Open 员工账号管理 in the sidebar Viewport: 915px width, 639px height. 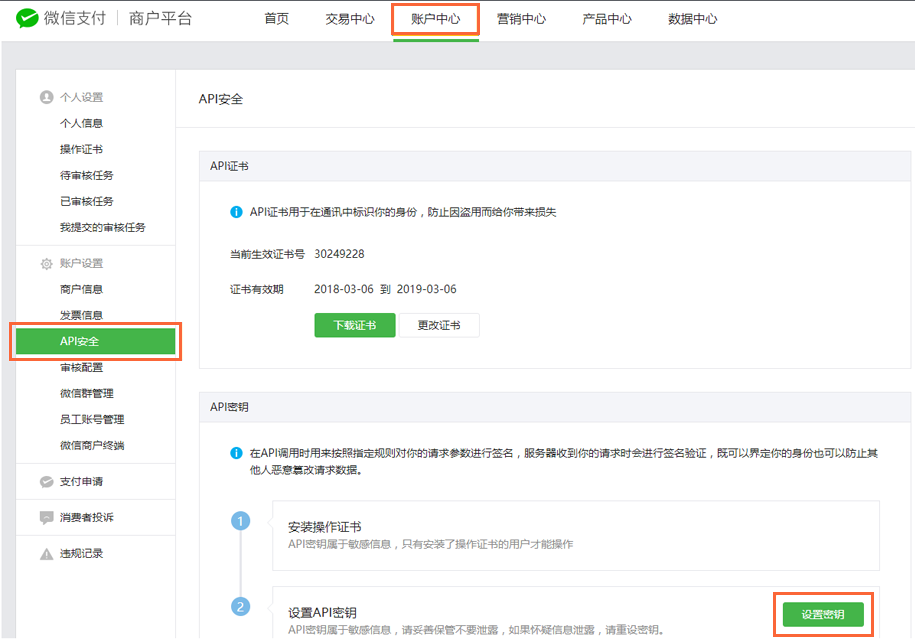[x=92, y=419]
